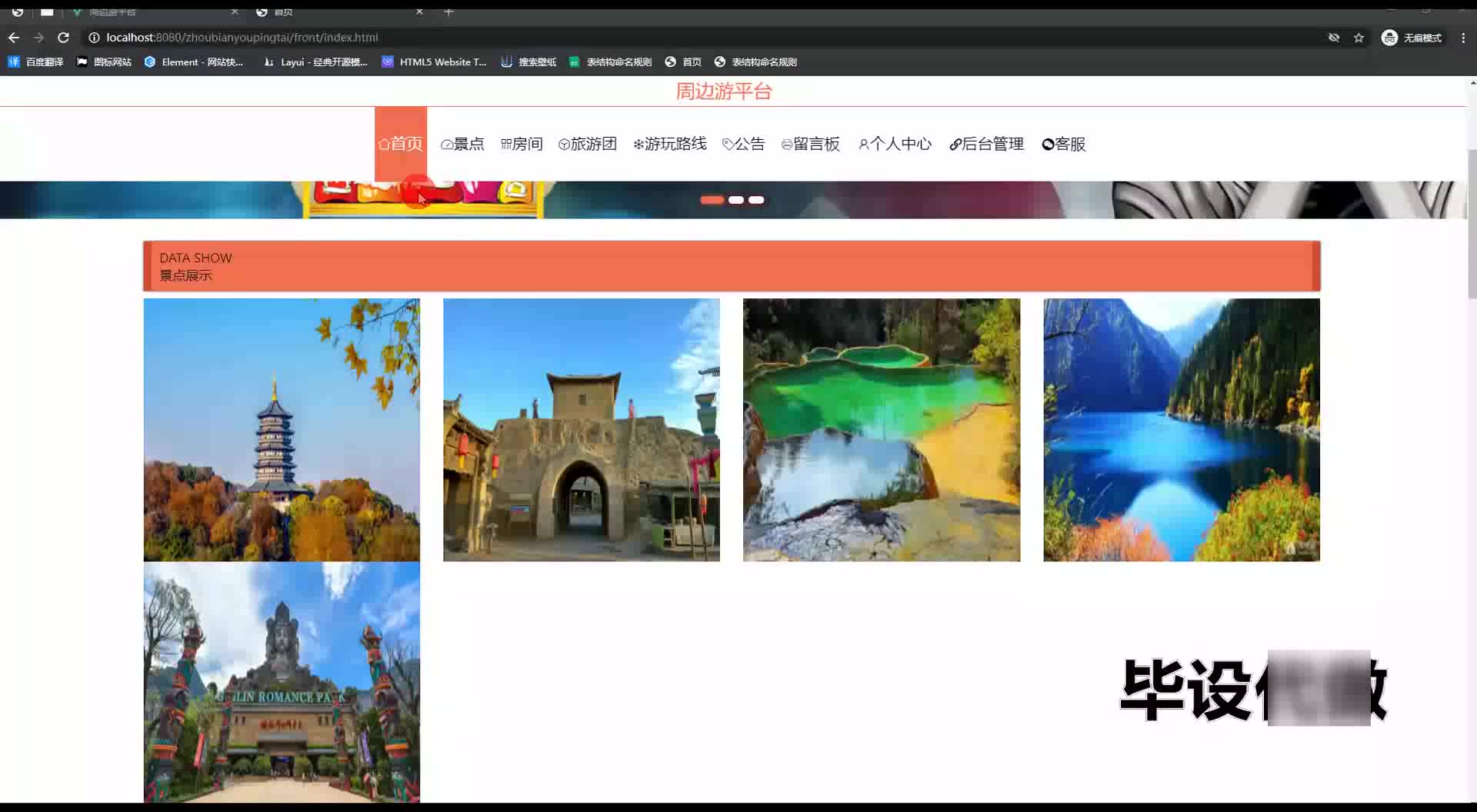The height and width of the screenshot is (812, 1477).
Task: Switch to third carousel slide dot
Action: click(757, 200)
